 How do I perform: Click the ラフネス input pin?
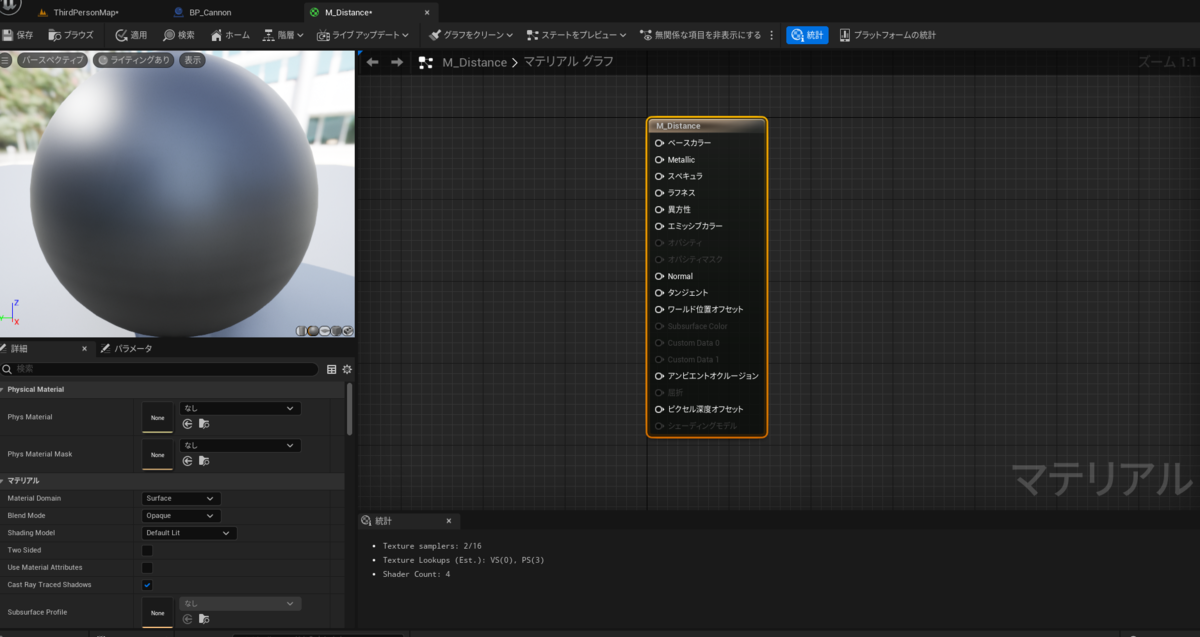659,193
